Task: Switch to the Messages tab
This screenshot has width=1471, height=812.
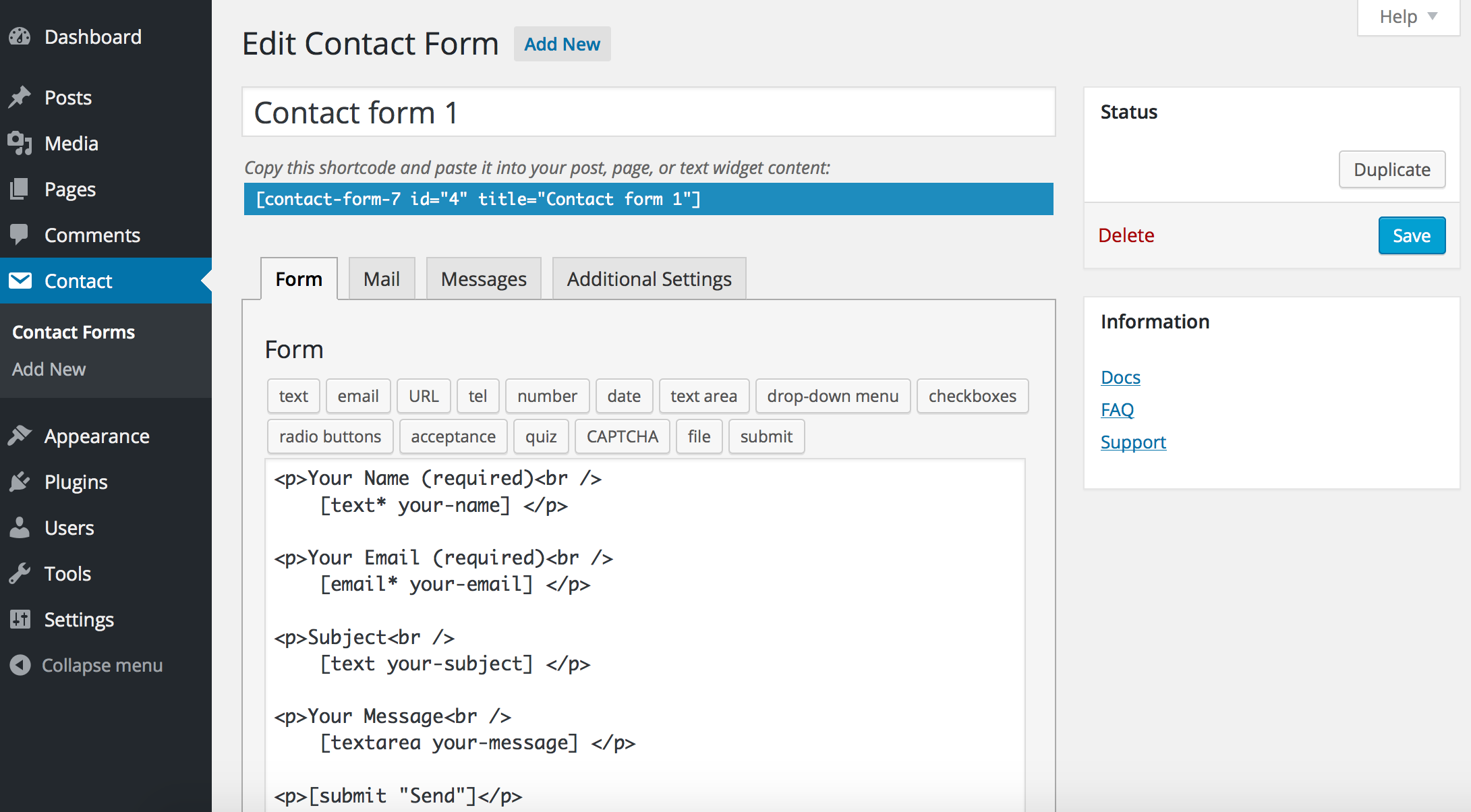Action: point(484,279)
